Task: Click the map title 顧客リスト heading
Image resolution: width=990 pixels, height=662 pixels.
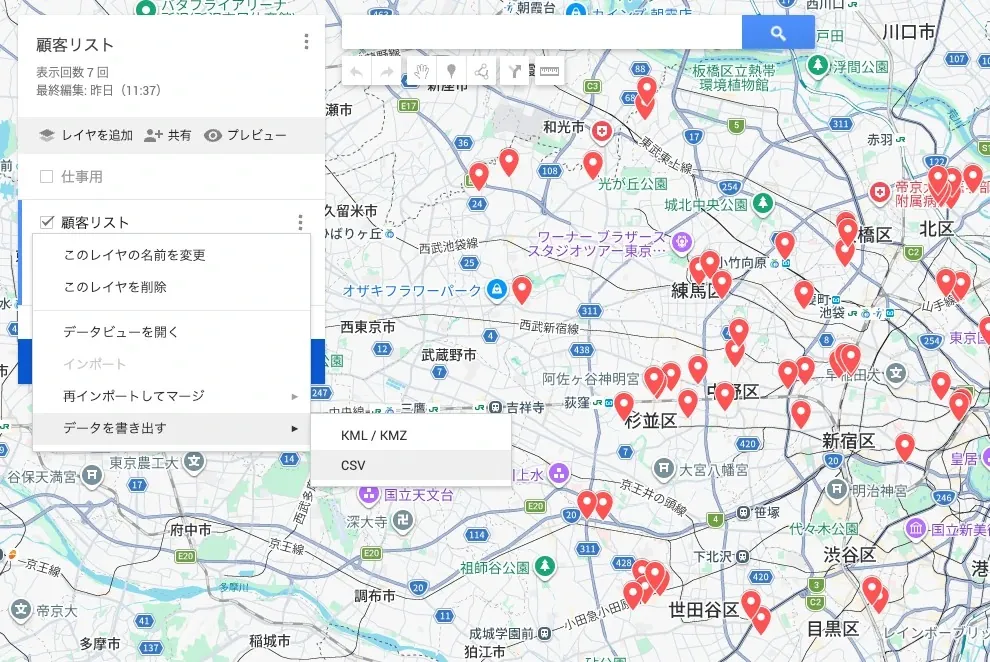Action: 75,45
